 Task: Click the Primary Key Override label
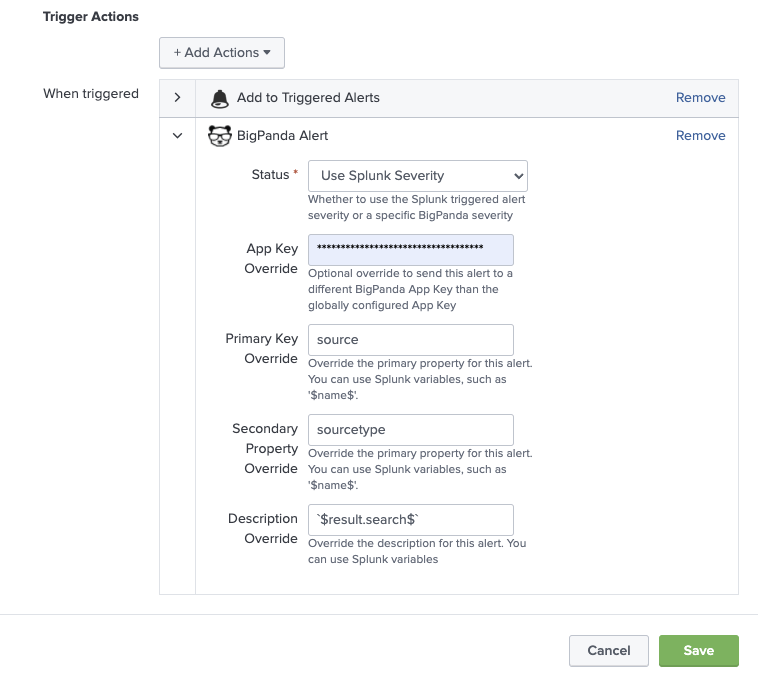pyautogui.click(x=261, y=348)
